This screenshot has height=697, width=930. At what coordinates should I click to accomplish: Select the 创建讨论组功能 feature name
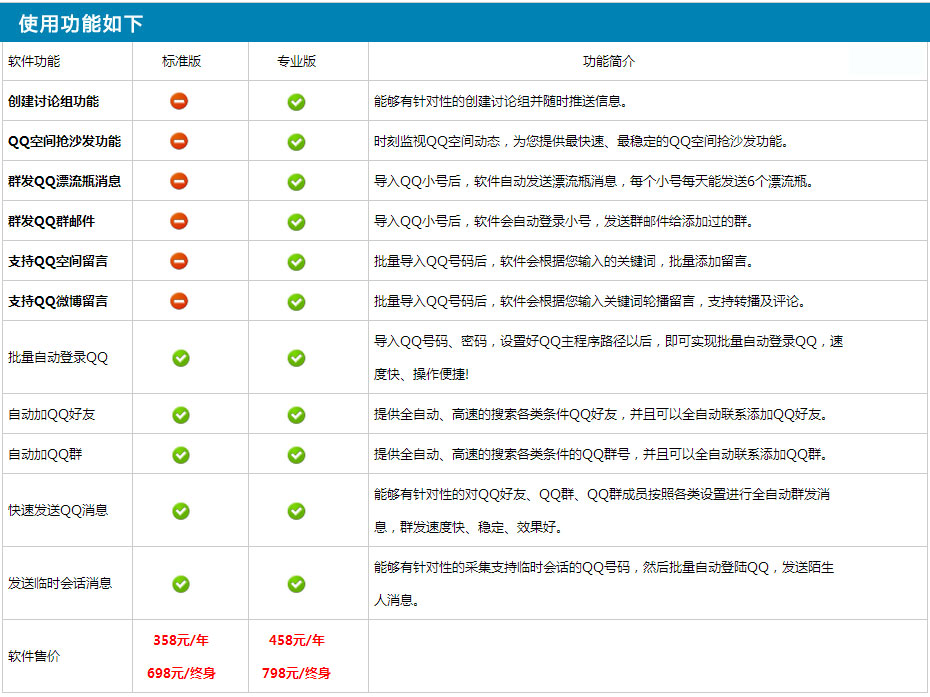[x=53, y=101]
